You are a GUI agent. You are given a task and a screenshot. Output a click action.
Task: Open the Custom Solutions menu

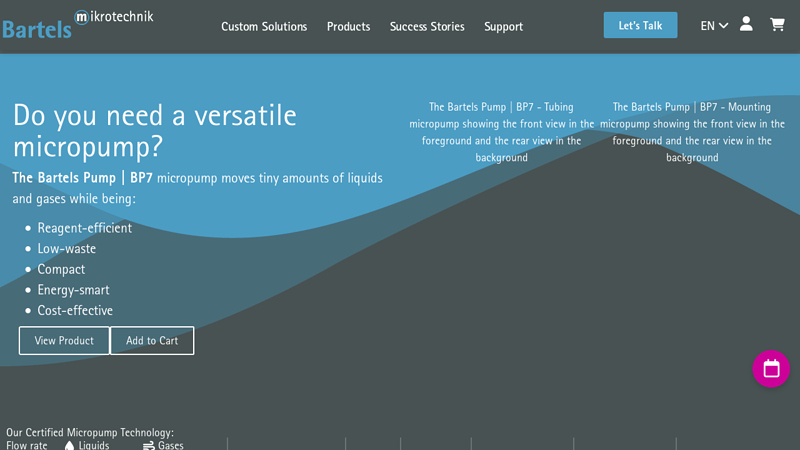pyautogui.click(x=264, y=26)
